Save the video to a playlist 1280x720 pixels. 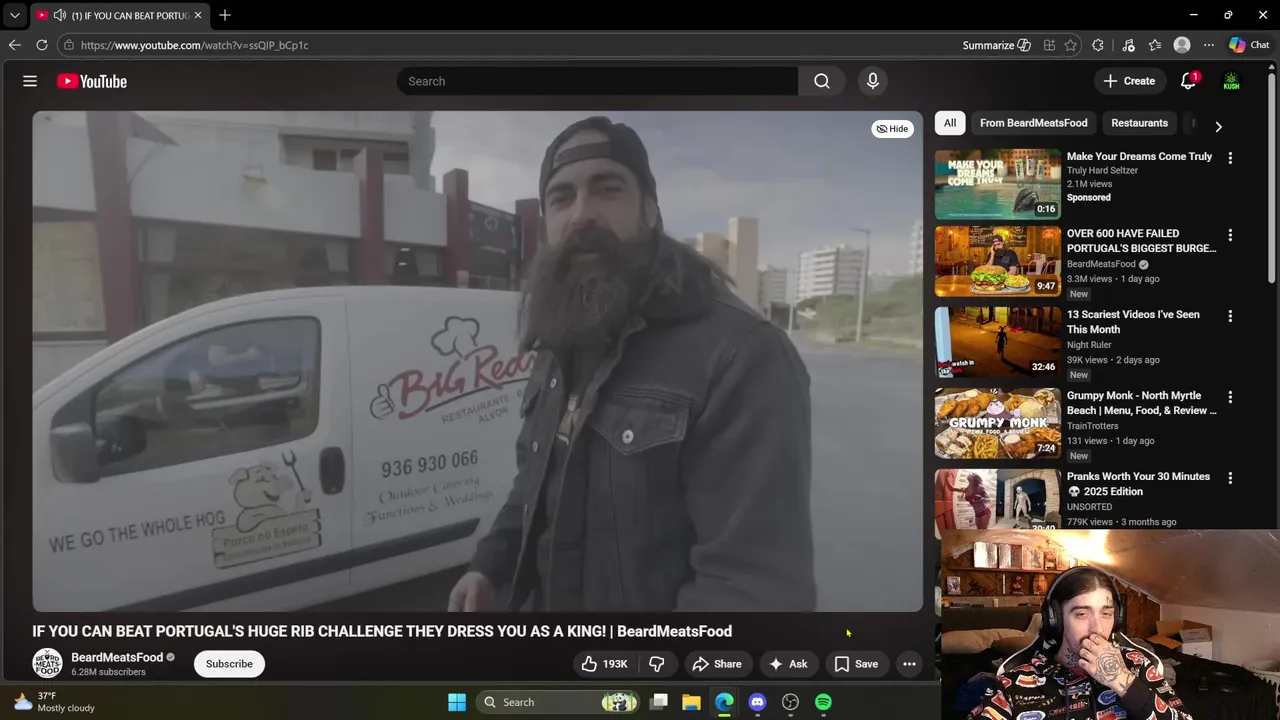856,664
